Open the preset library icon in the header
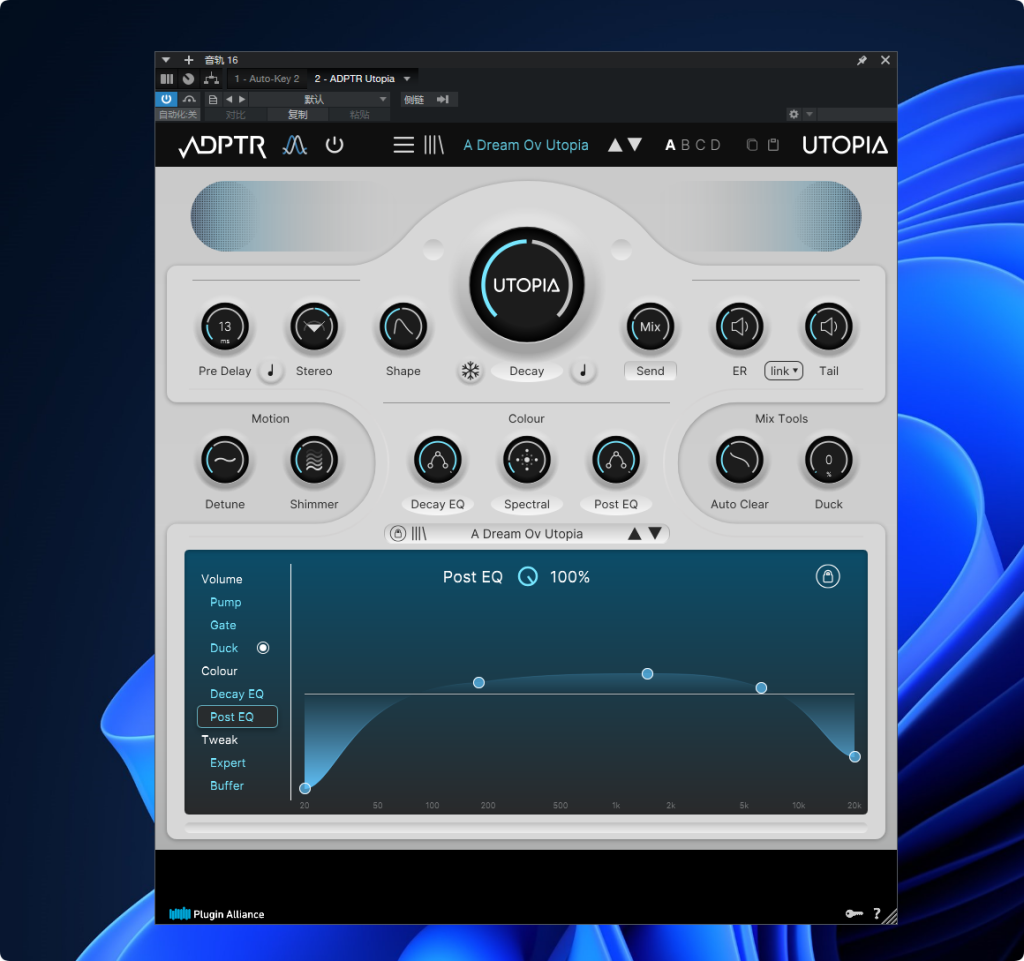This screenshot has width=1024, height=961. point(434,144)
